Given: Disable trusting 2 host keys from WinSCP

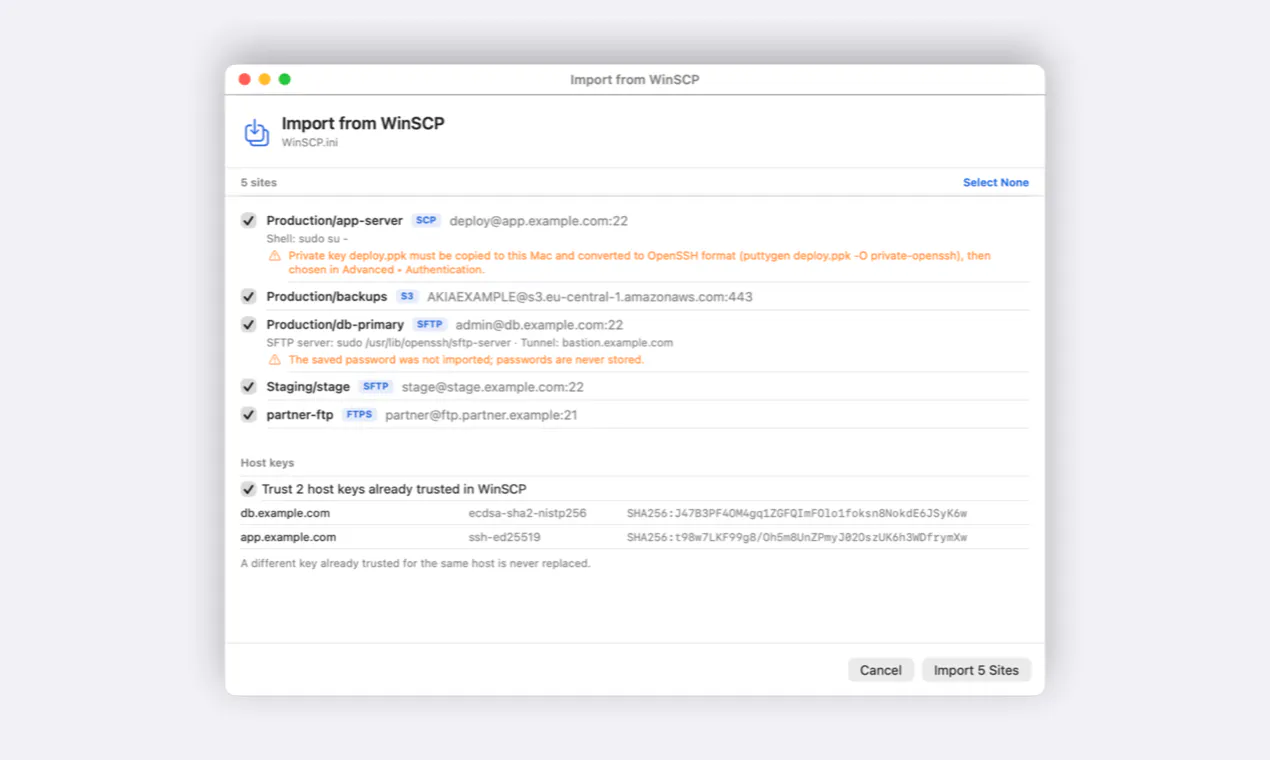Looking at the screenshot, I should pos(249,489).
